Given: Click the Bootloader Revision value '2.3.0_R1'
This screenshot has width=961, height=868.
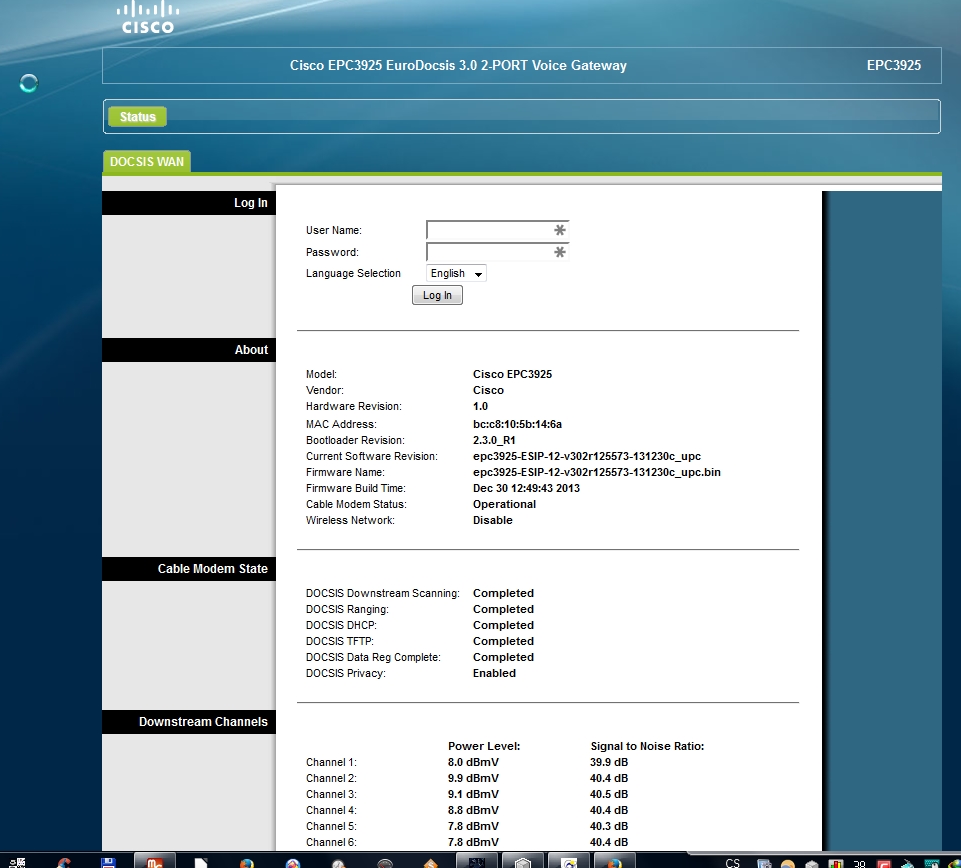Looking at the screenshot, I should pos(494,440).
